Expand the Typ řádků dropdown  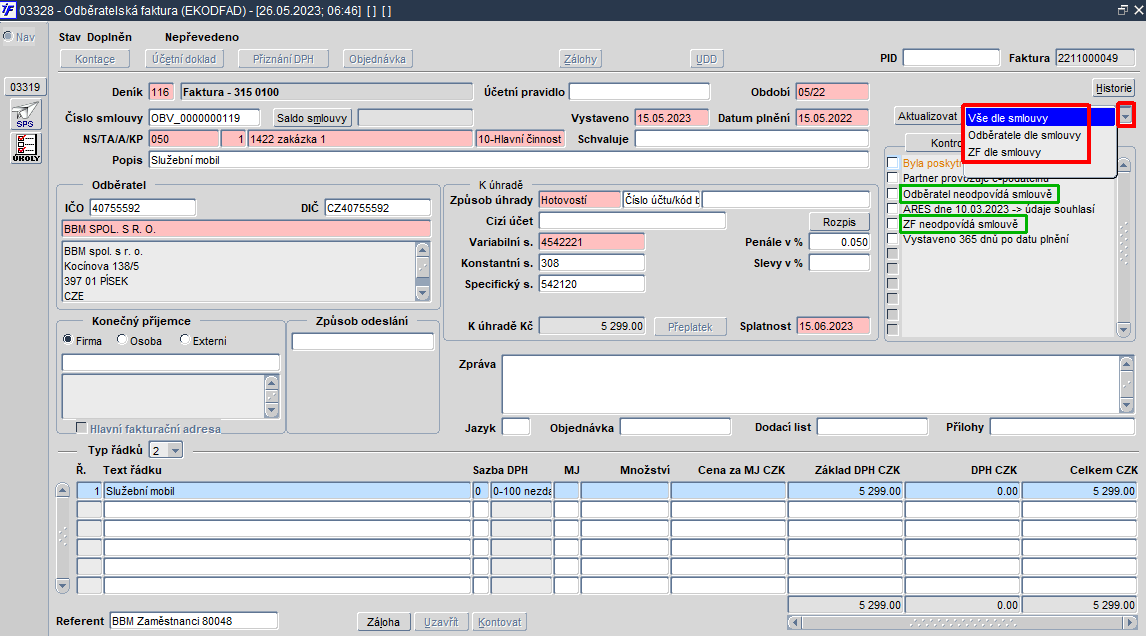point(175,451)
